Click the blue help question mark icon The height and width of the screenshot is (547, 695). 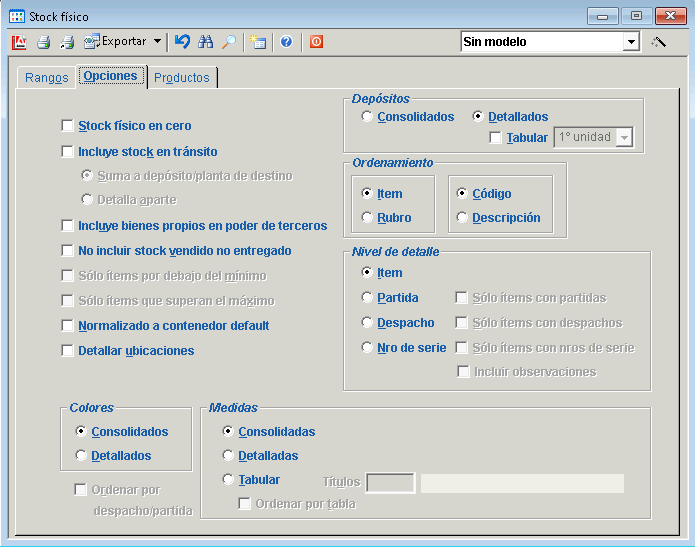(286, 42)
